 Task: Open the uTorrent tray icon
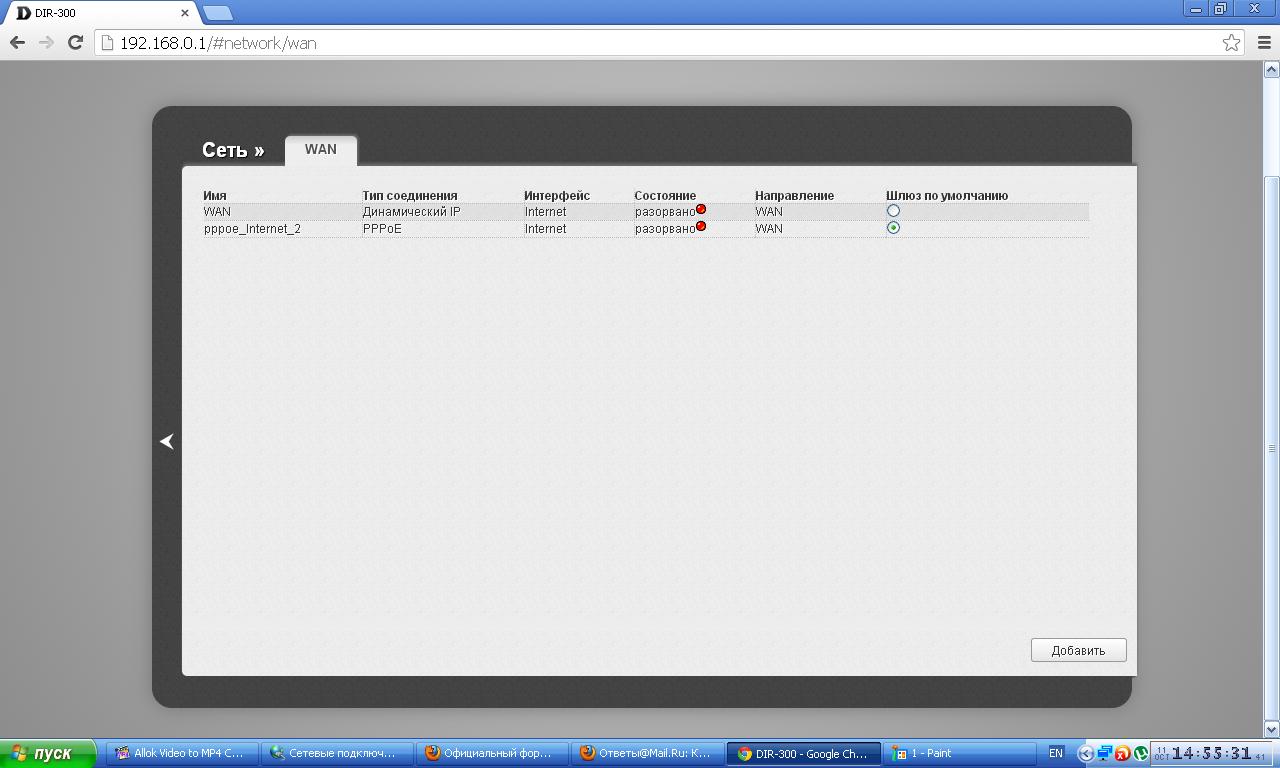[x=1140, y=754]
